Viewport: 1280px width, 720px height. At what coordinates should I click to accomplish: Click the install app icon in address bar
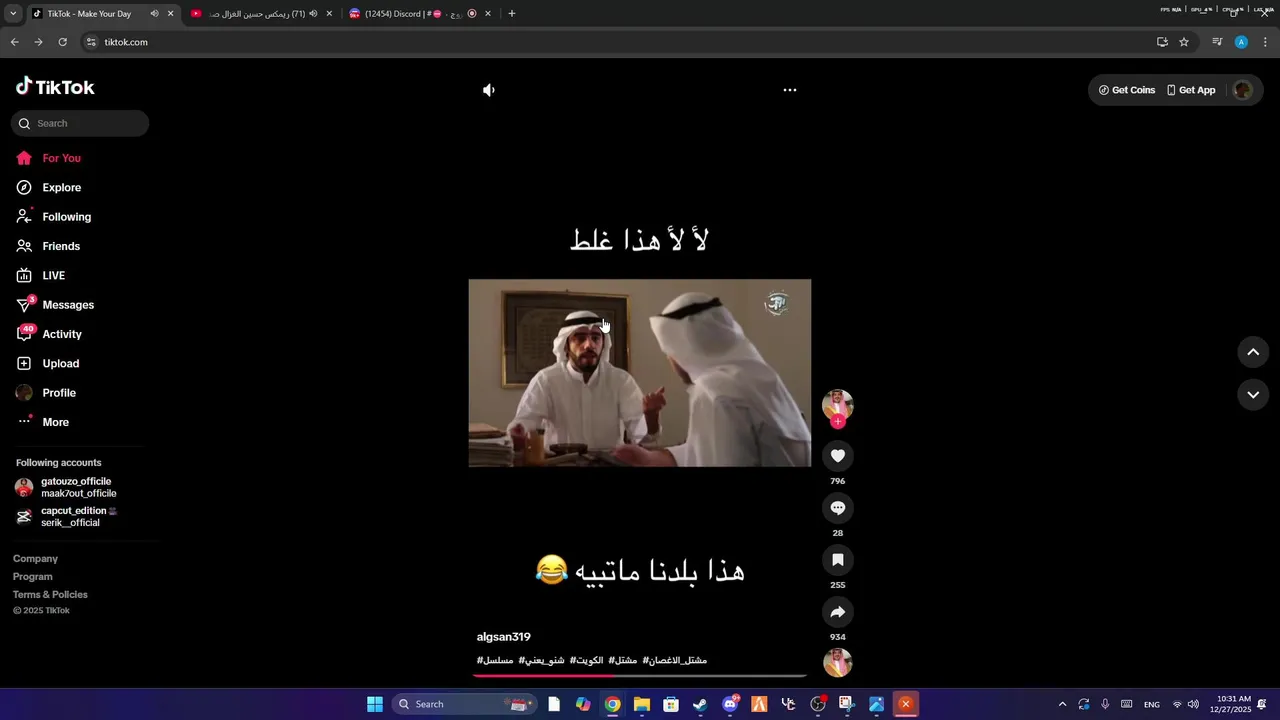point(1162,42)
